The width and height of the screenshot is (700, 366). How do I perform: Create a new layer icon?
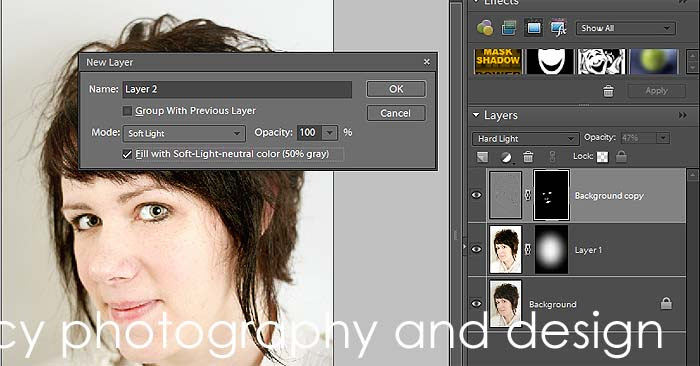point(483,157)
